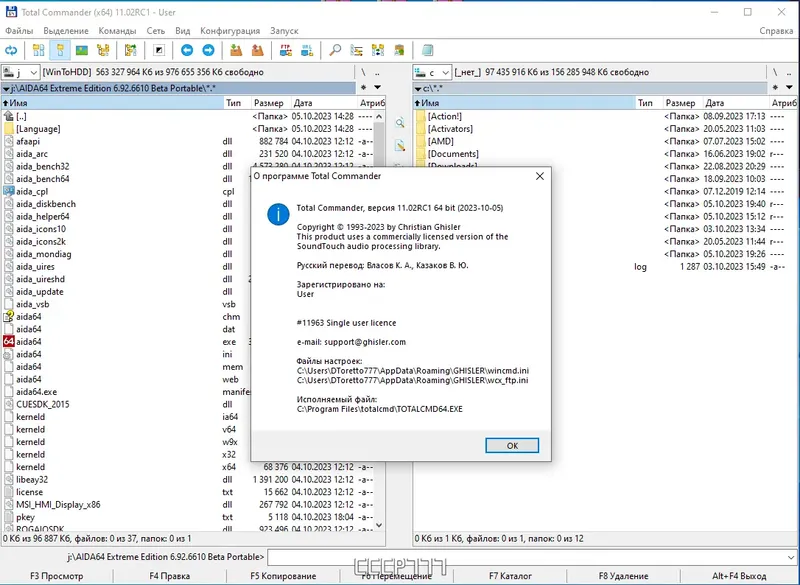This screenshot has width=800, height=585.
Task: Click left panel scrollbar down arrow
Action: coord(379,524)
